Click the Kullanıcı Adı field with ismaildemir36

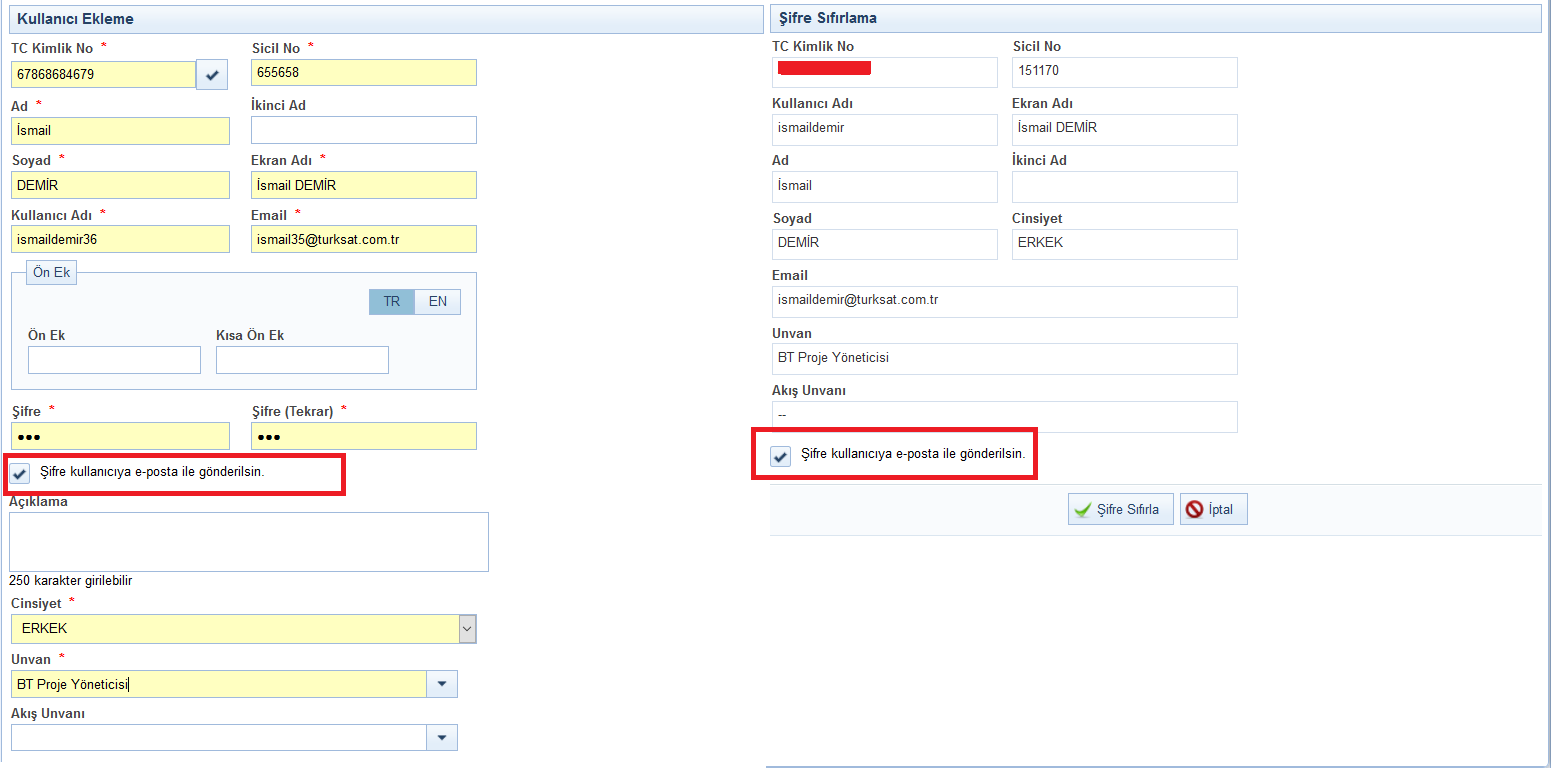[x=120, y=239]
